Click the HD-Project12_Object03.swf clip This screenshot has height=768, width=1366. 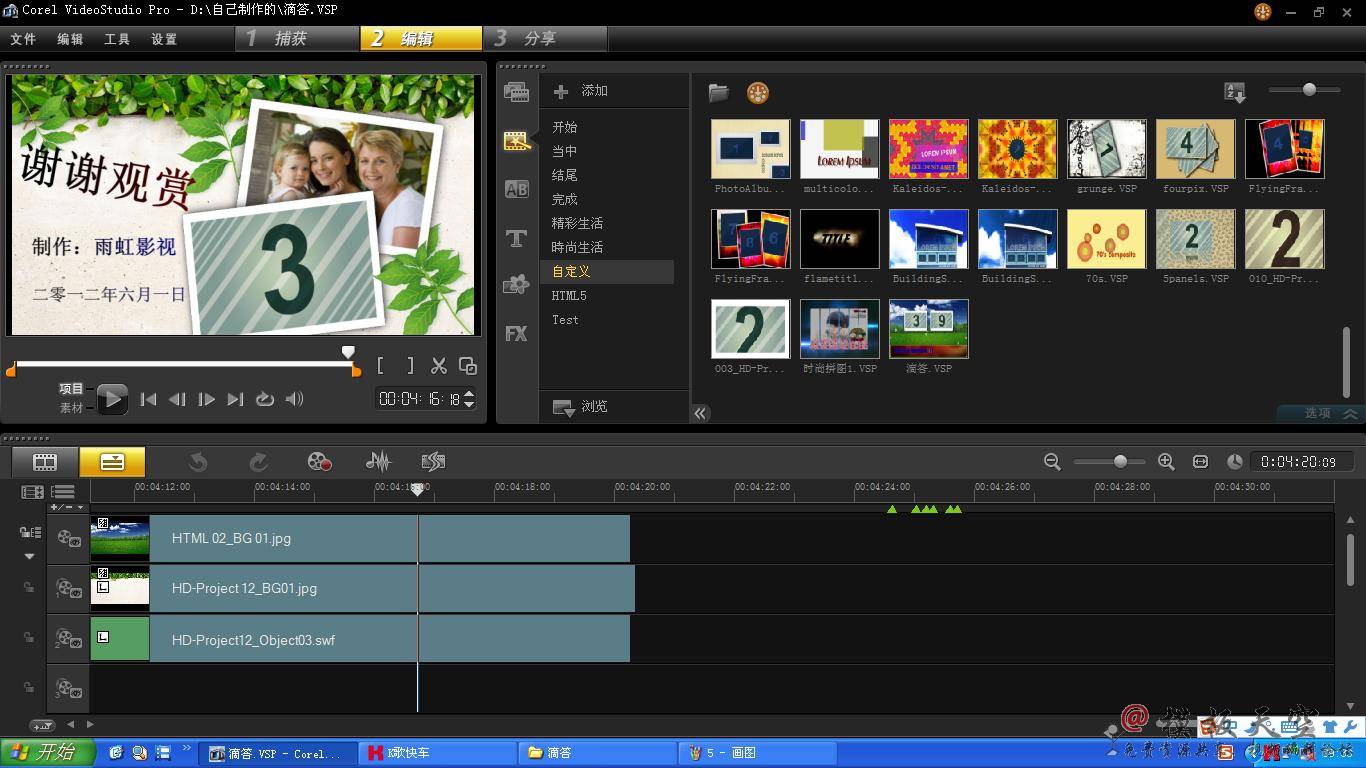pyautogui.click(x=360, y=639)
